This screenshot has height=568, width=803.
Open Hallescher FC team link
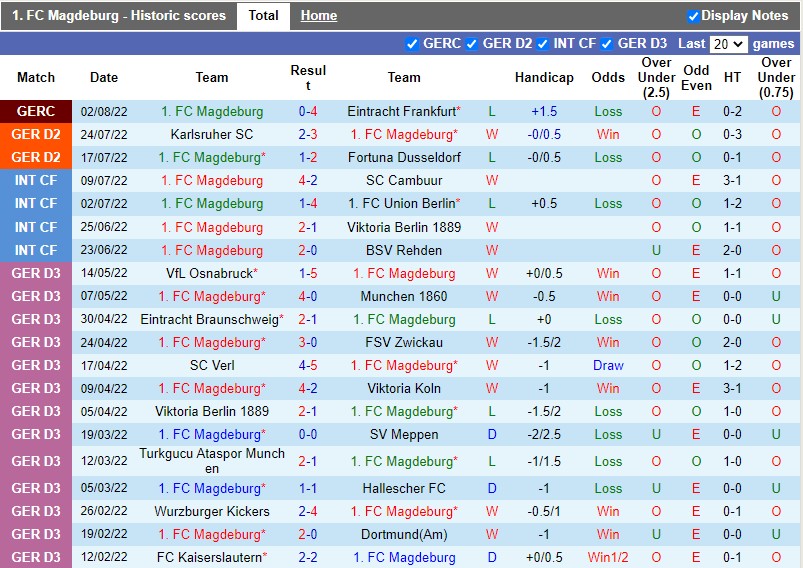point(404,489)
